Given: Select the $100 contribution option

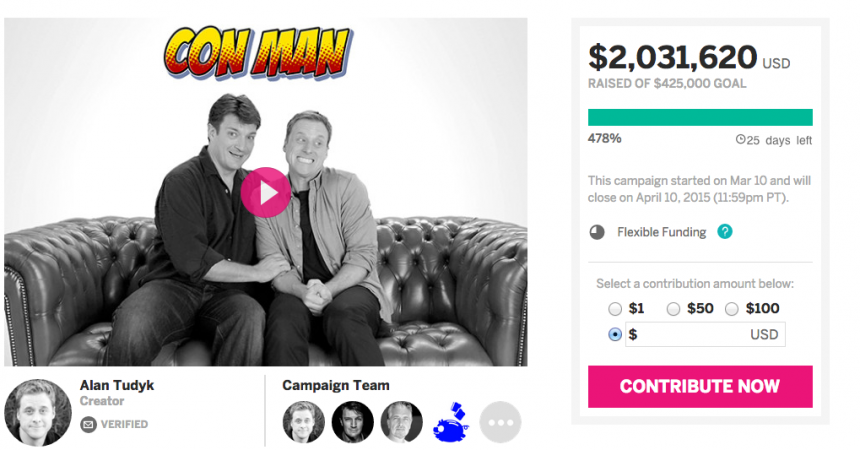Looking at the screenshot, I should 732,309.
